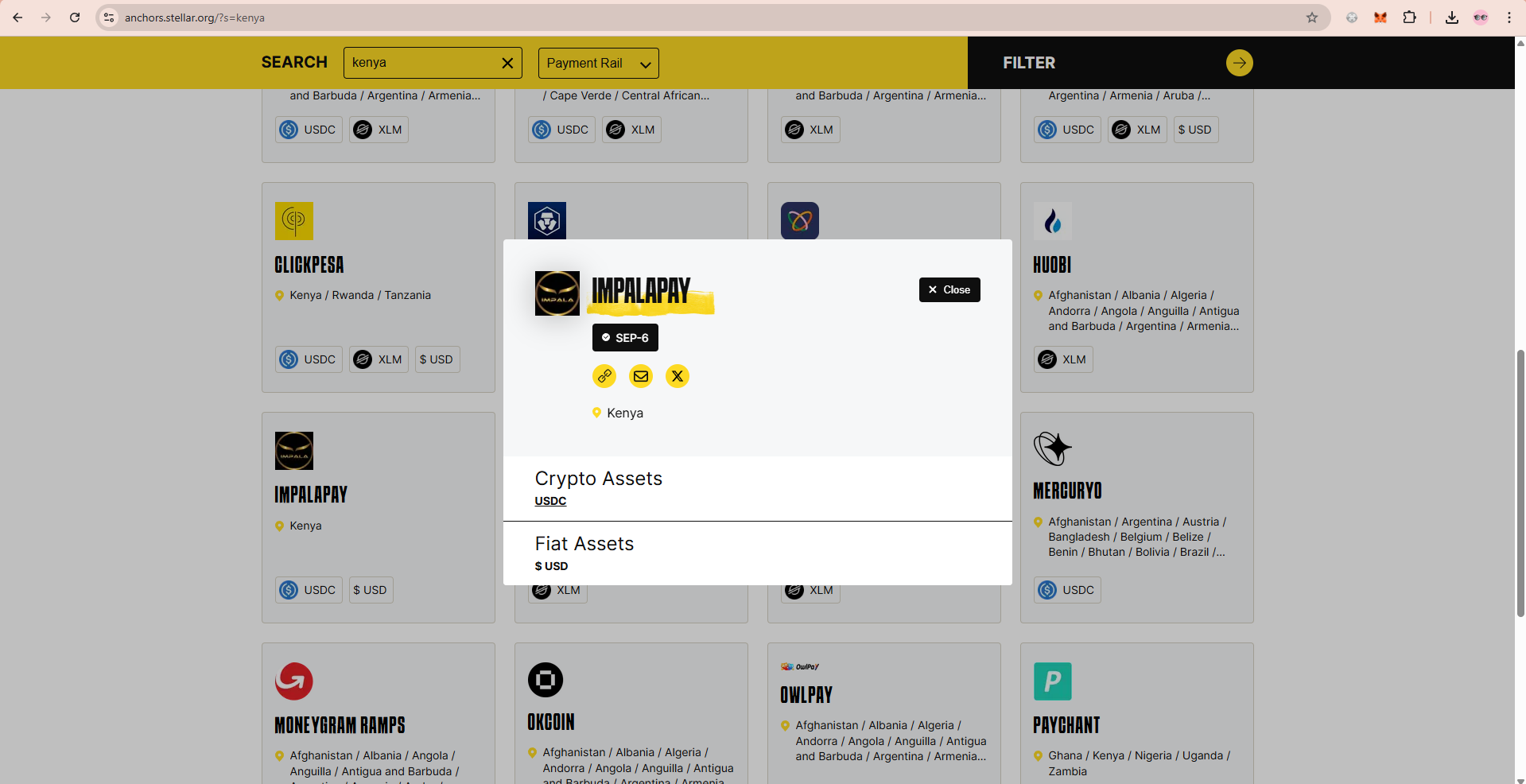Clear the kenya search text with X
This screenshot has height=784, width=1526.
click(507, 63)
